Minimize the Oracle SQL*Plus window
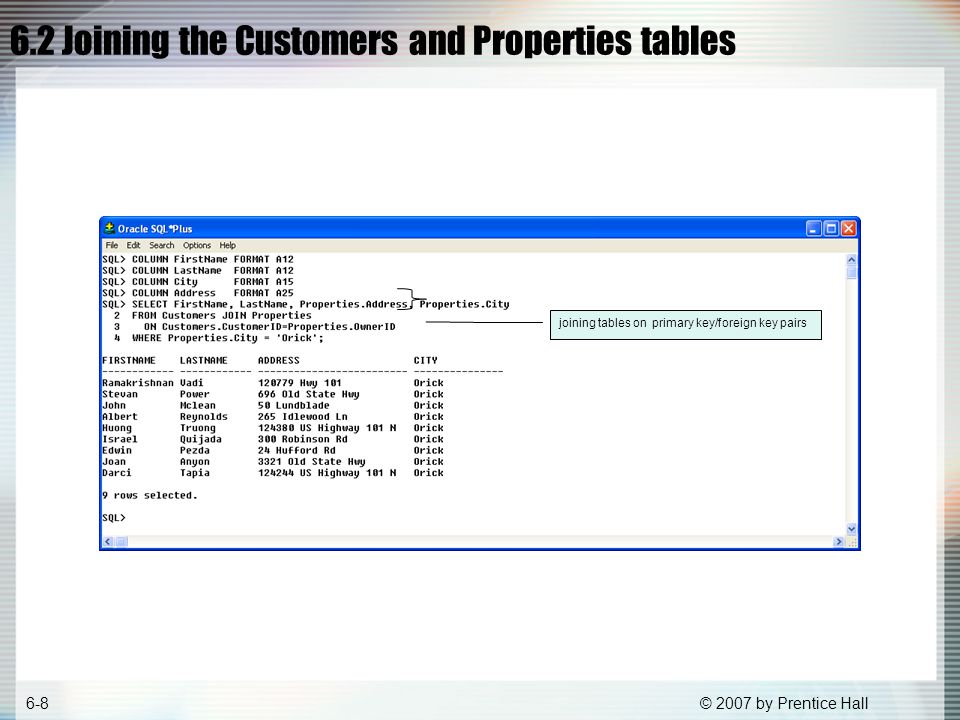 click(x=814, y=229)
